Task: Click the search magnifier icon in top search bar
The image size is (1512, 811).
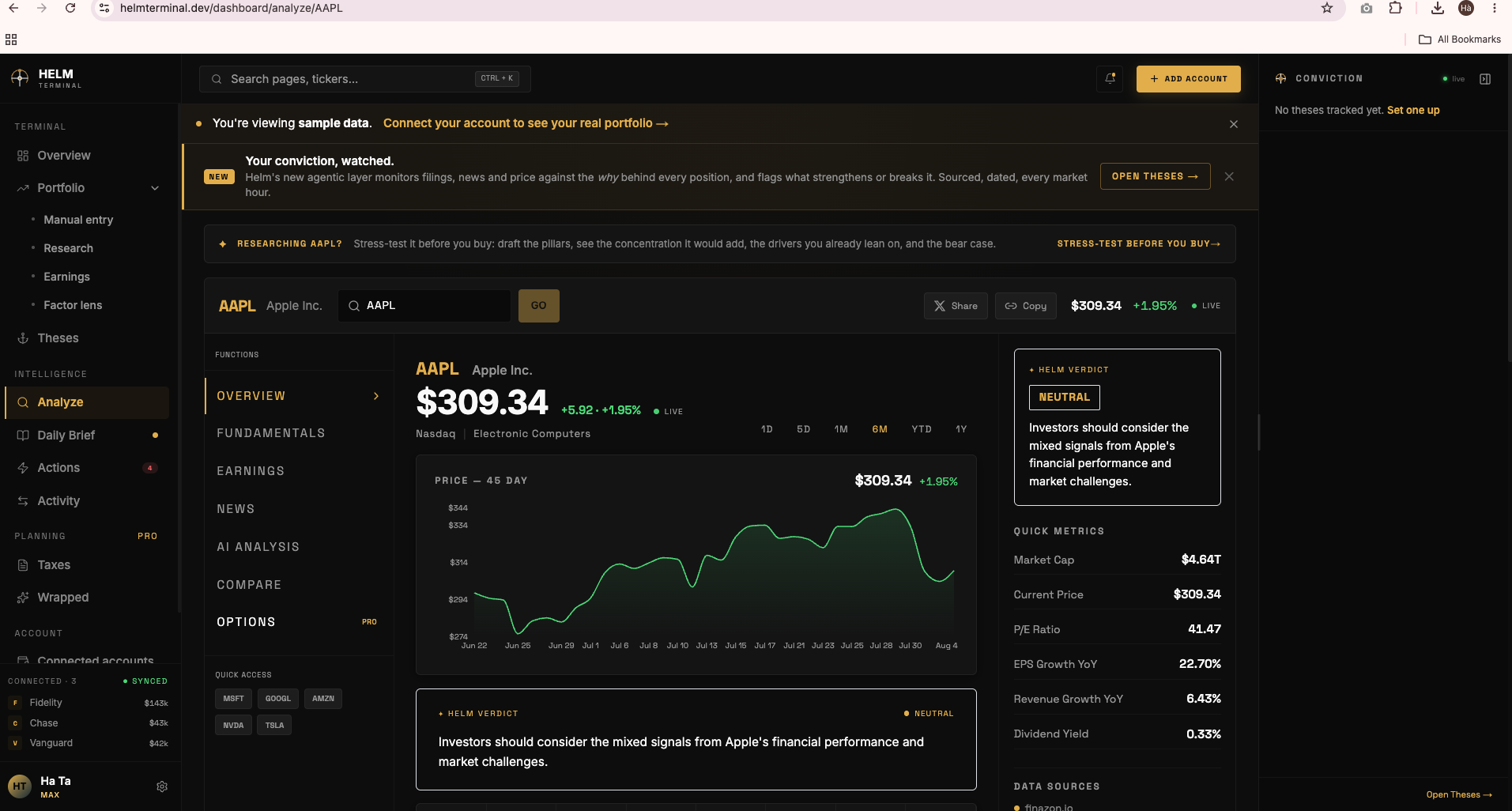Action: pos(217,79)
